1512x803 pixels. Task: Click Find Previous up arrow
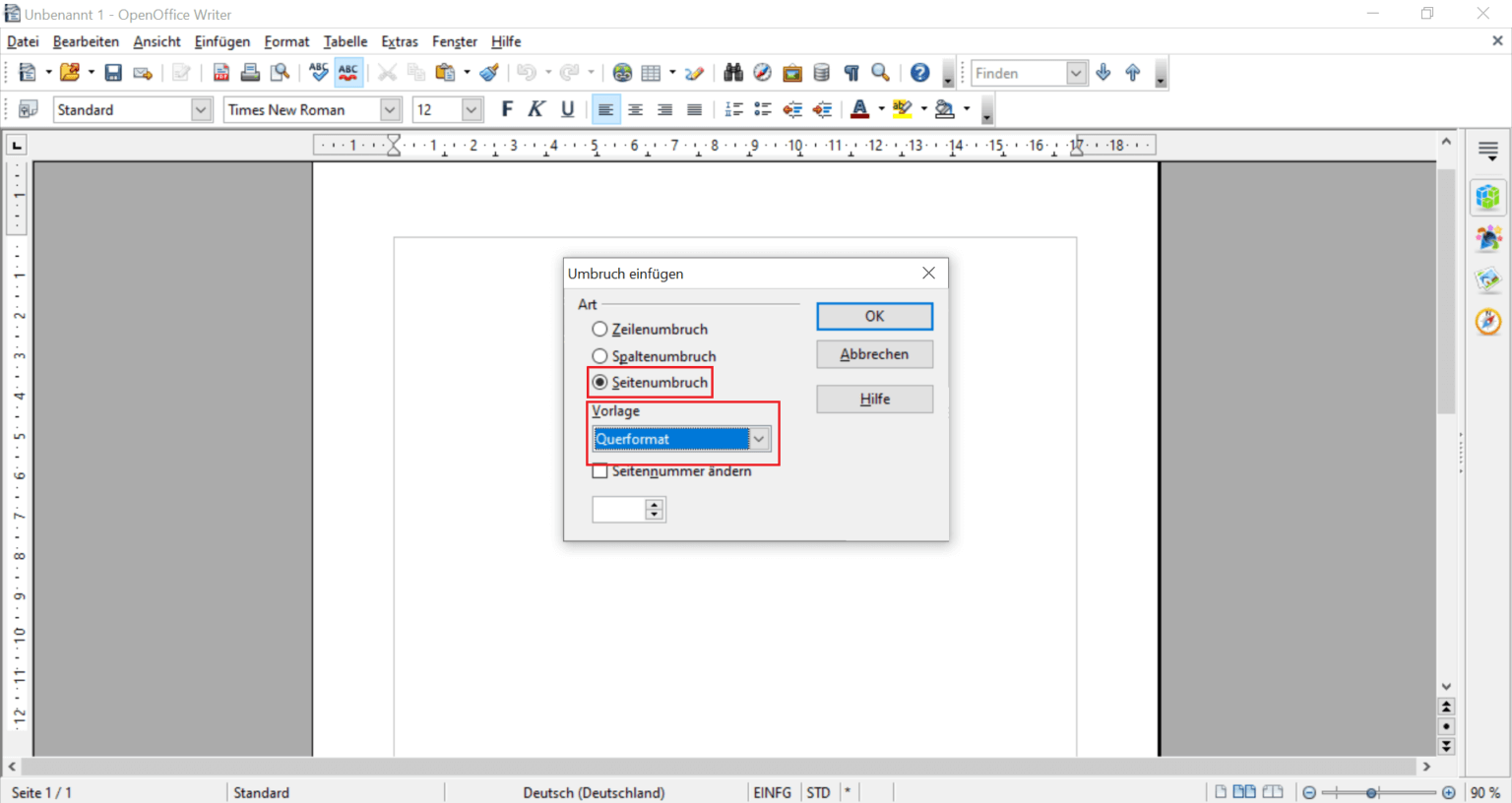coord(1133,73)
